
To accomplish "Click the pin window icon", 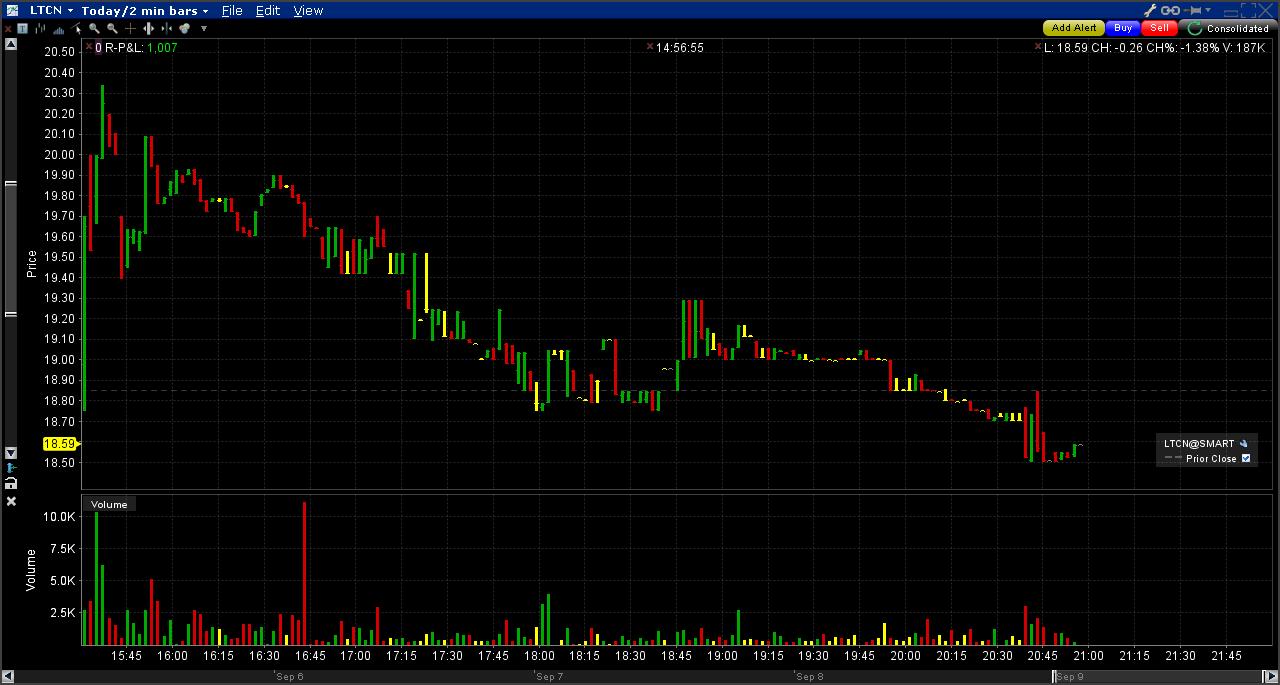I will [1192, 10].
